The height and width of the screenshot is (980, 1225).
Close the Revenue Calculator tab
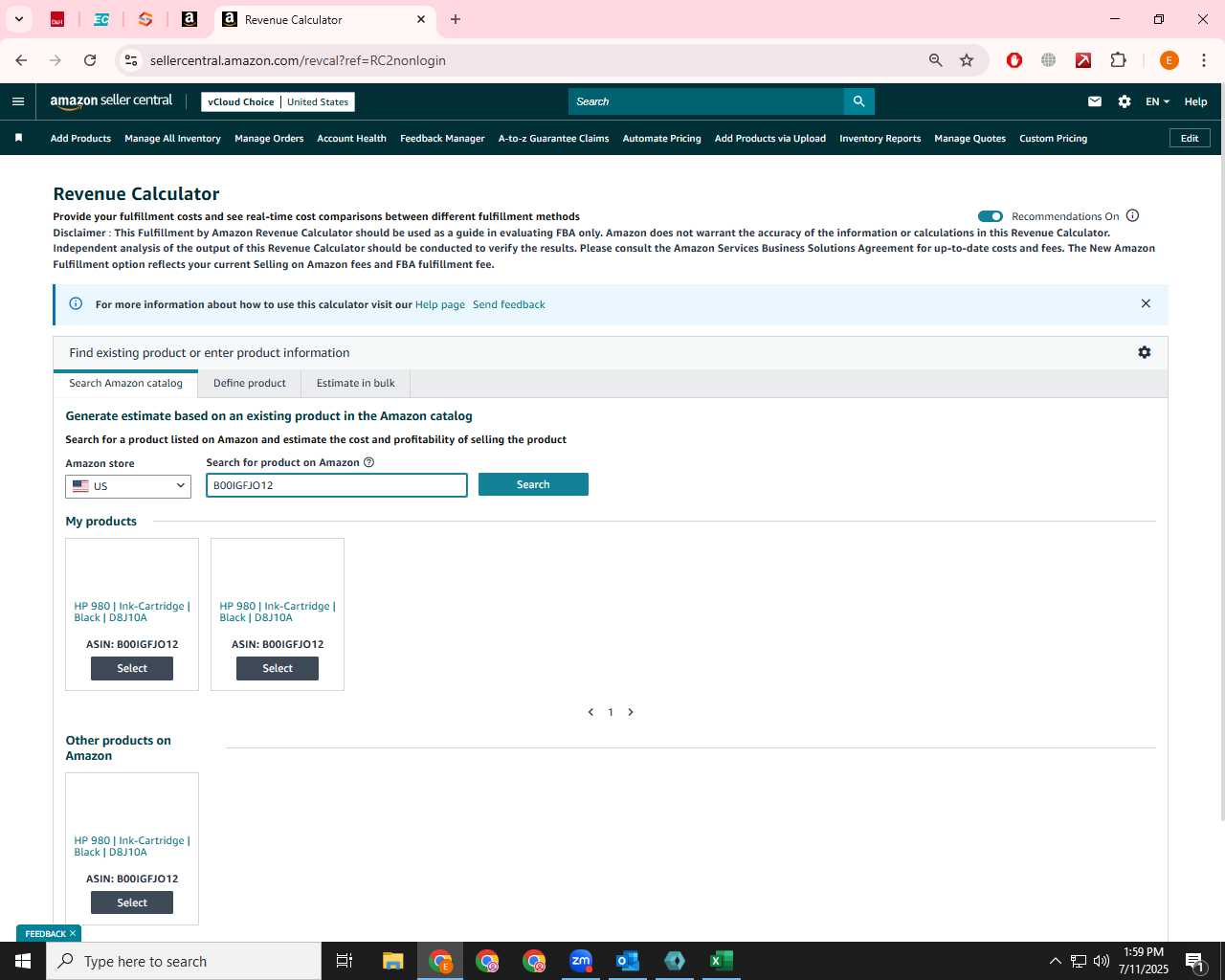pos(421,19)
